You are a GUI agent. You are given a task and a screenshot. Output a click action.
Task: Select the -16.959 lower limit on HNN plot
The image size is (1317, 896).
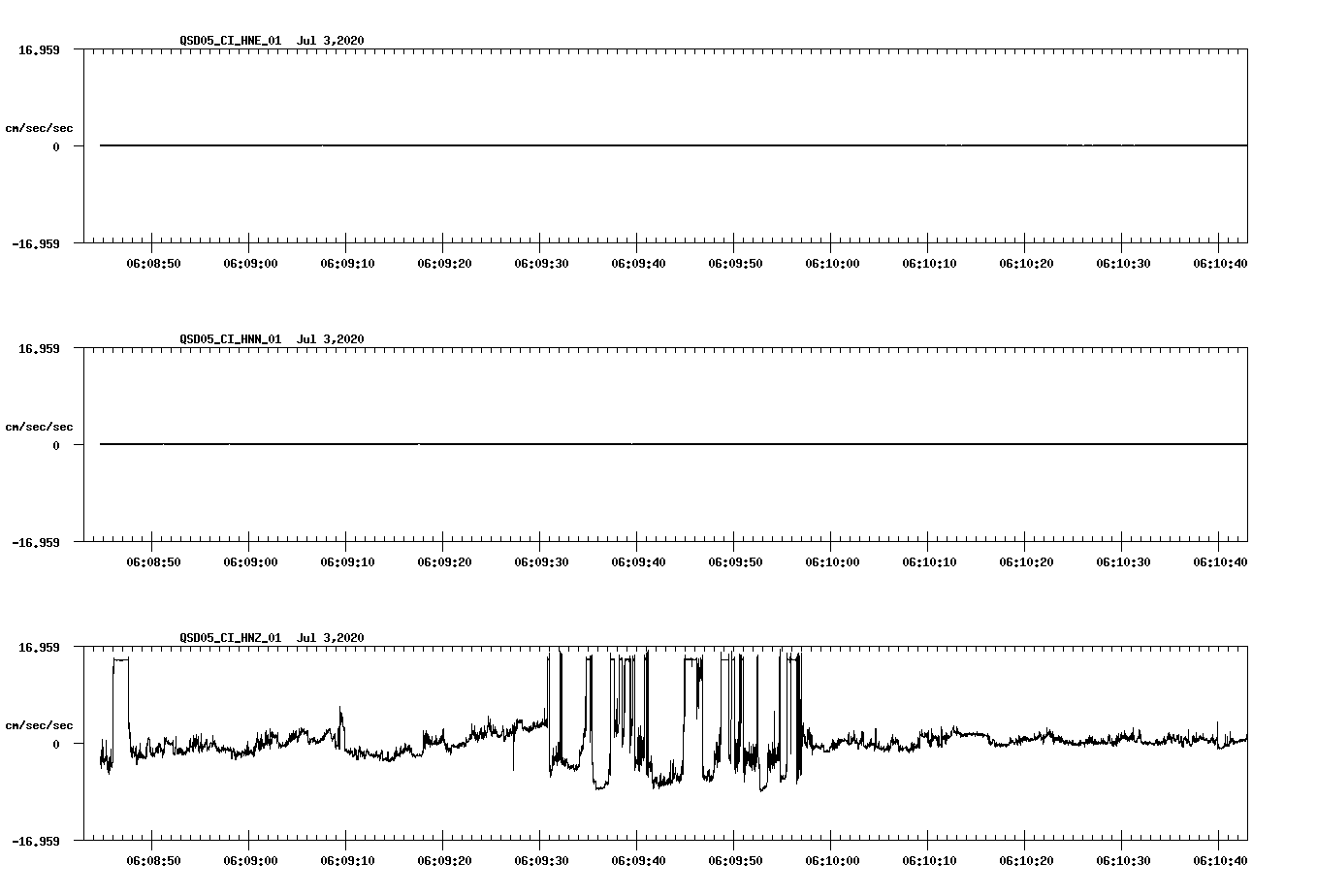36,543
